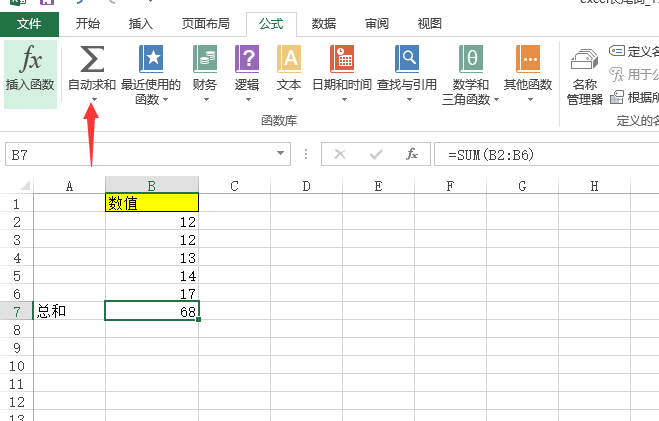Open the File (文件) tab

[29, 24]
